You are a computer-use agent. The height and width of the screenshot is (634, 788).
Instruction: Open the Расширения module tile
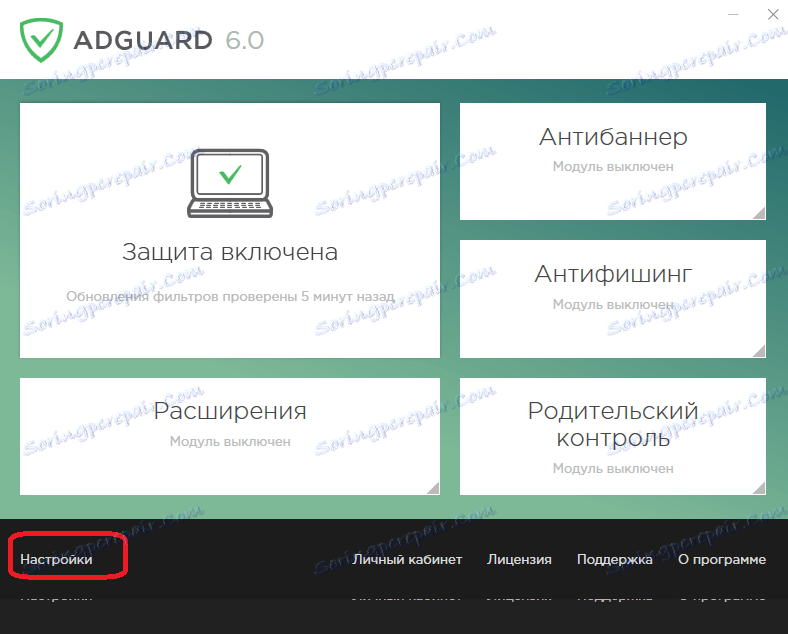point(230,437)
